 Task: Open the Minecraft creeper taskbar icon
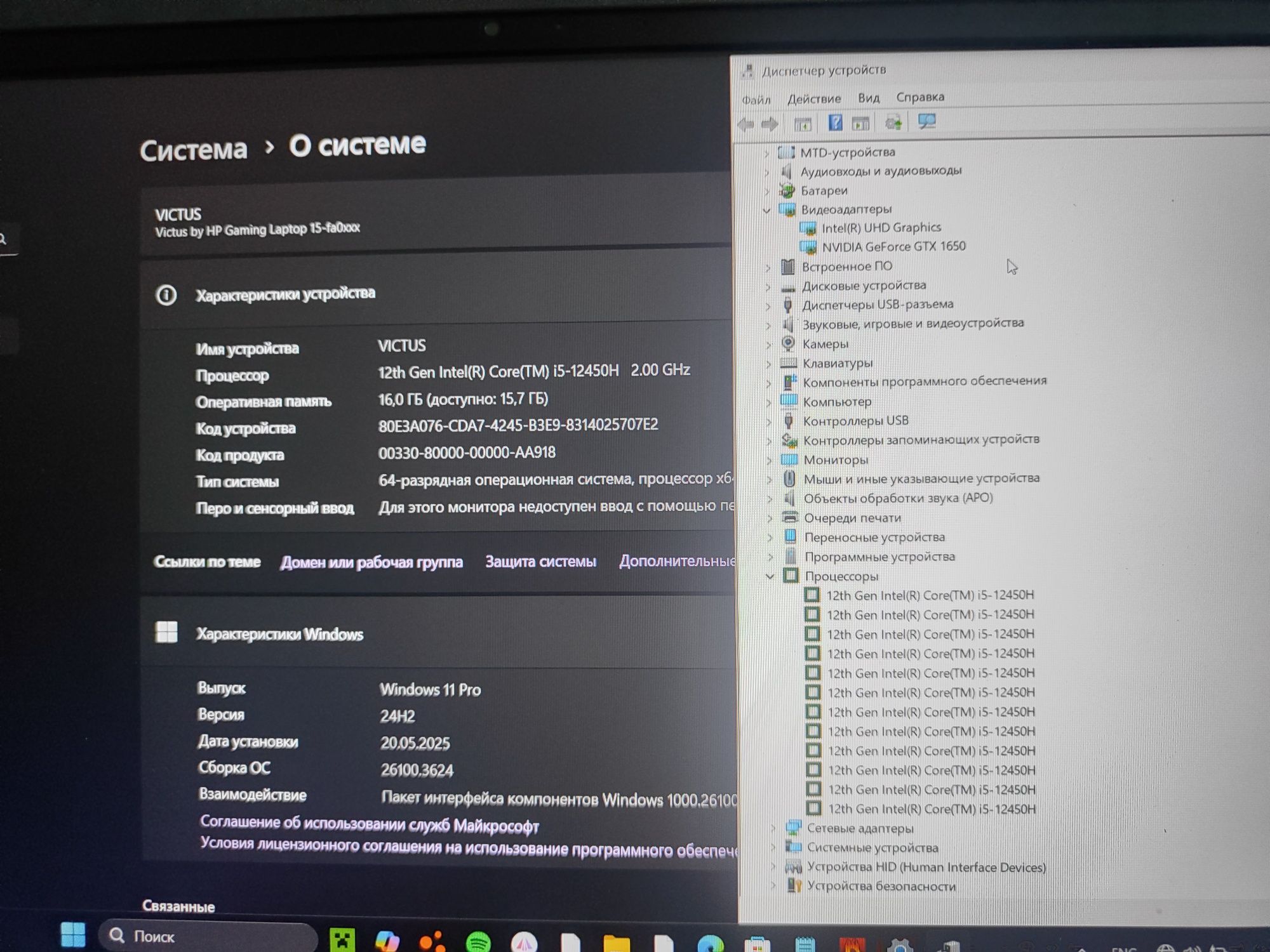coord(342,940)
